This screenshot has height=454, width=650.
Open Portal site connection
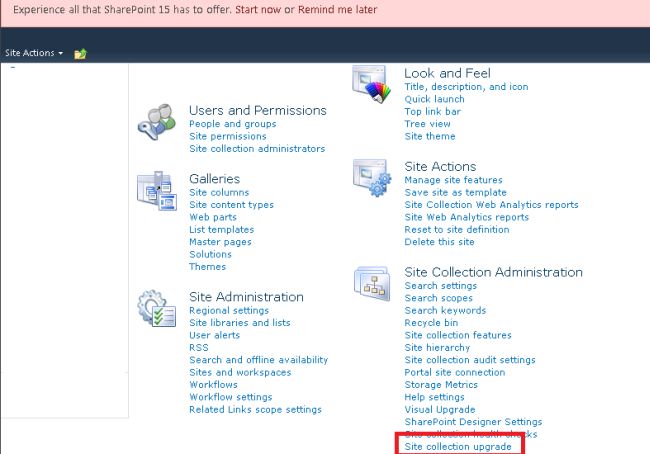point(455,372)
